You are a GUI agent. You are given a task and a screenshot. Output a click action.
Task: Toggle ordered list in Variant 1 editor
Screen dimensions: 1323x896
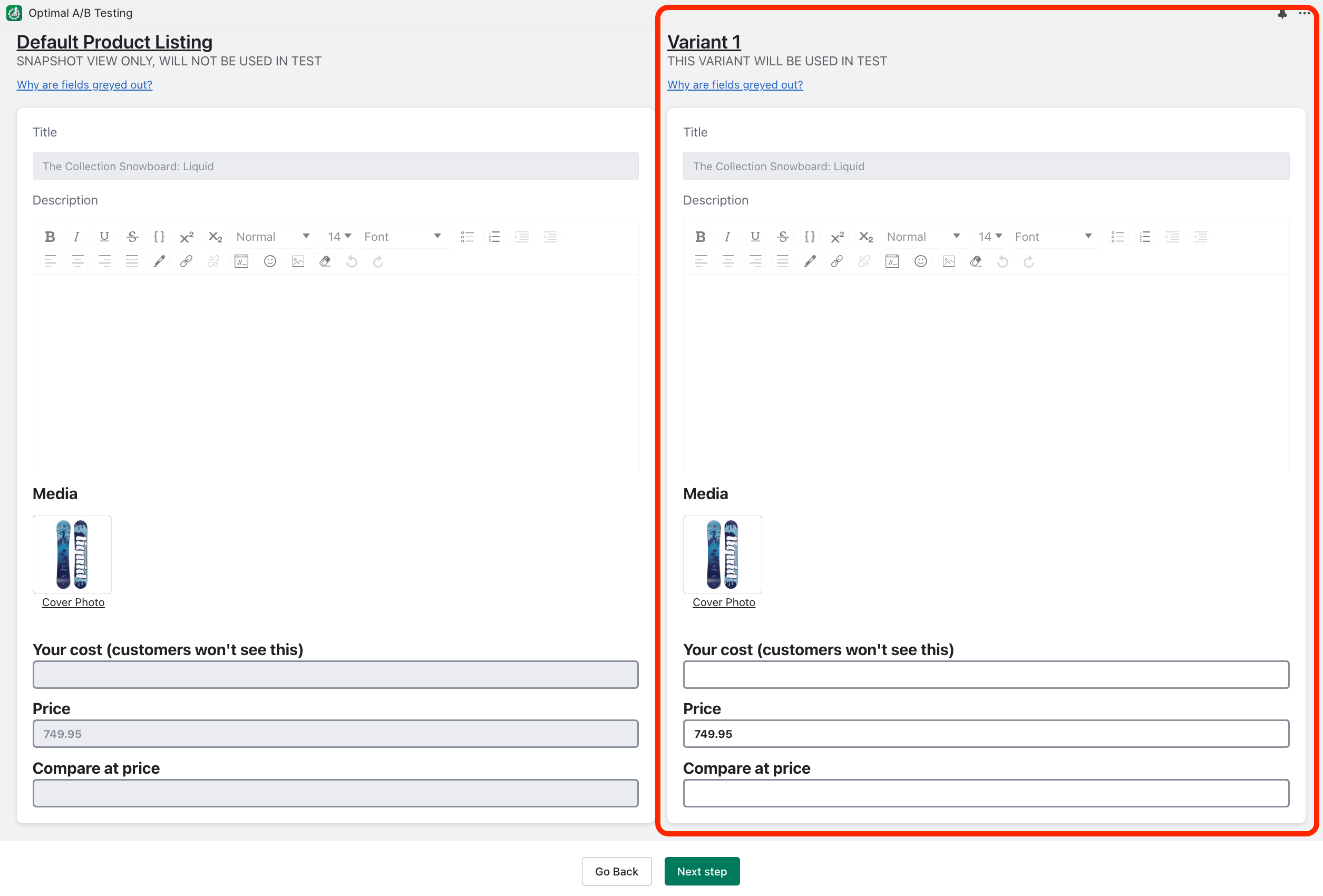(1145, 237)
